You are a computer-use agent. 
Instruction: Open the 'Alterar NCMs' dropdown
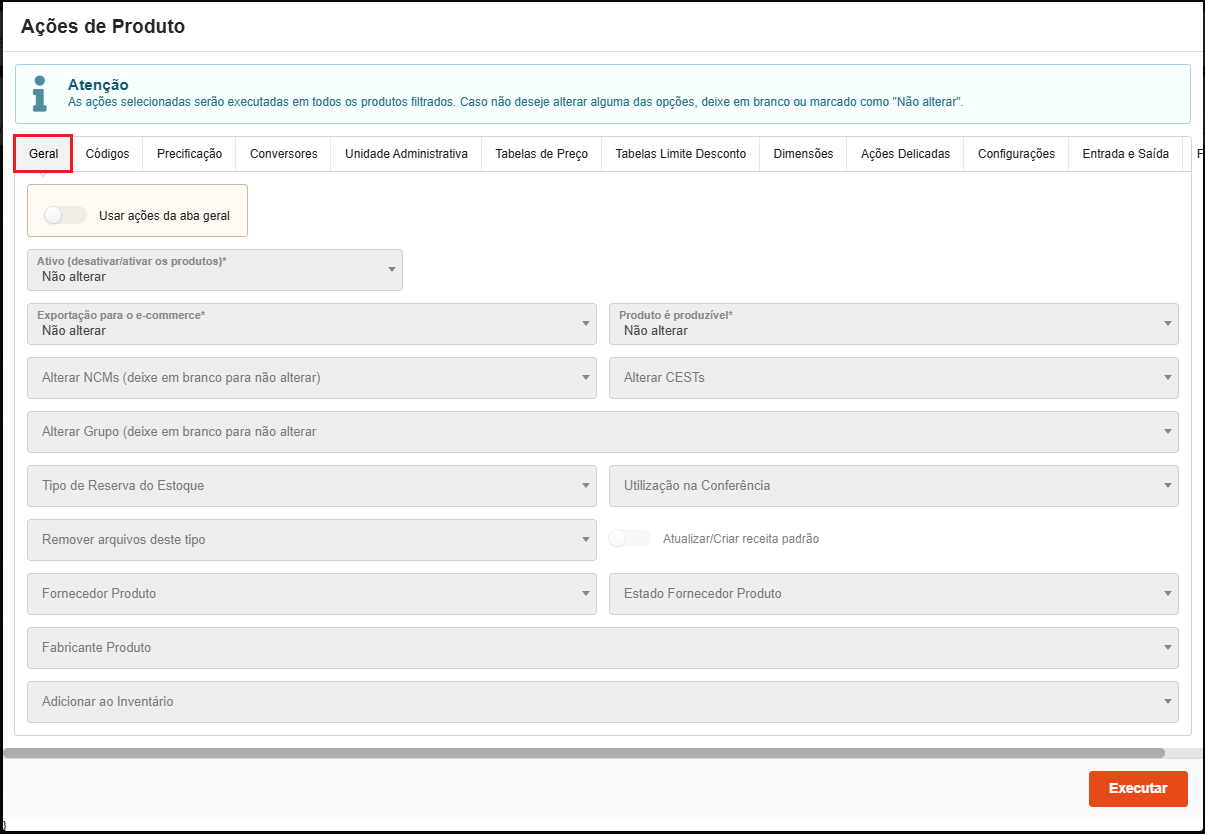click(x=311, y=378)
